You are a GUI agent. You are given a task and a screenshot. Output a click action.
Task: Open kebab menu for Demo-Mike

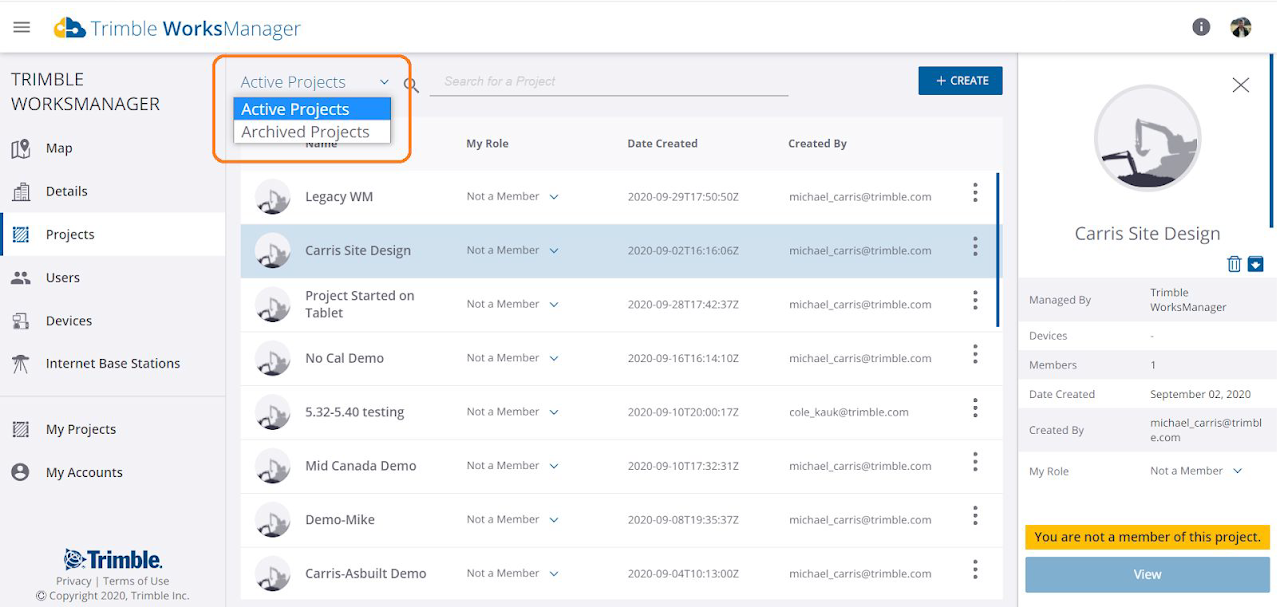(x=975, y=515)
